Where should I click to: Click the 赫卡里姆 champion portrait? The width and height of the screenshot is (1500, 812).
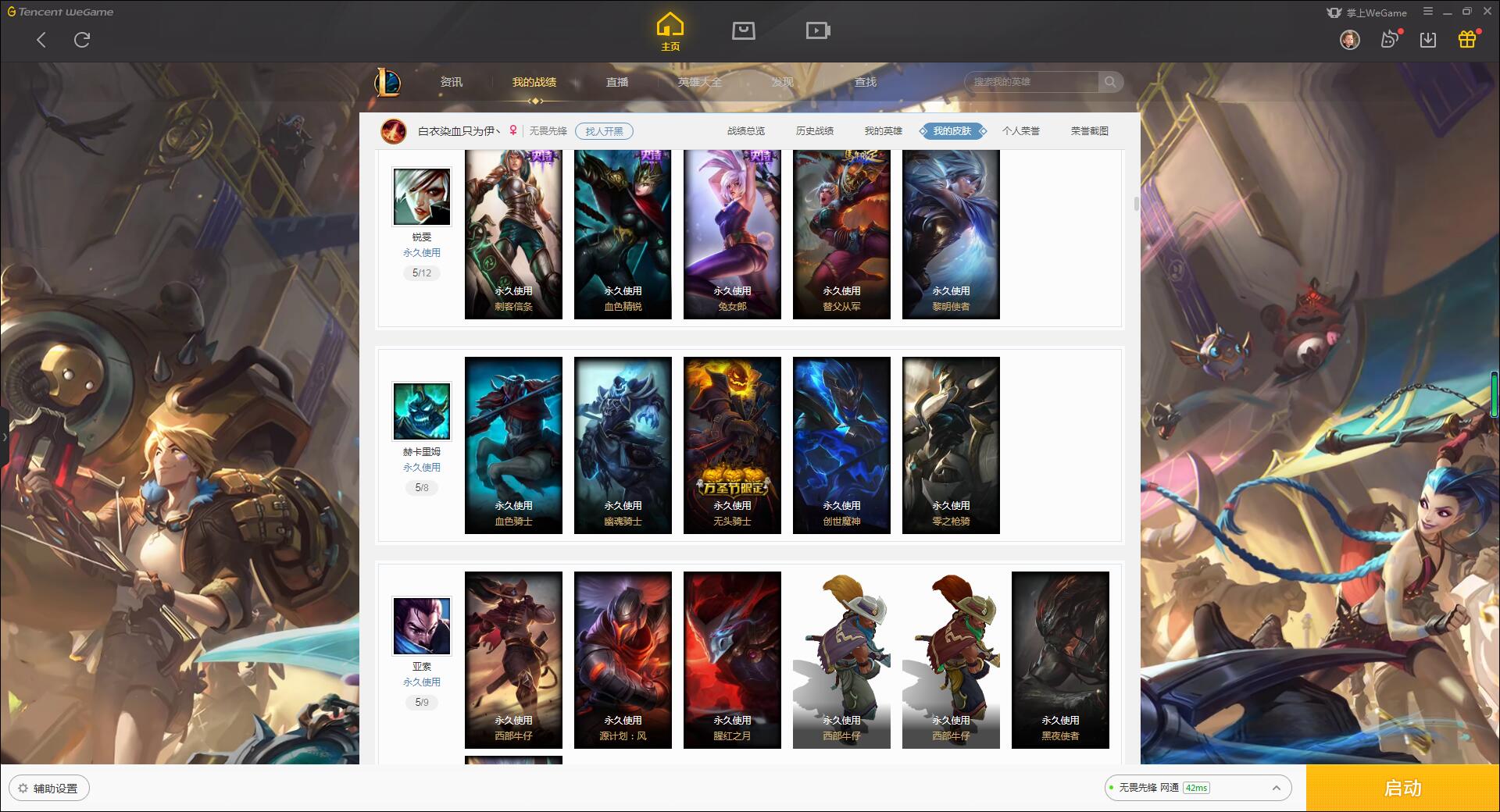pos(422,411)
